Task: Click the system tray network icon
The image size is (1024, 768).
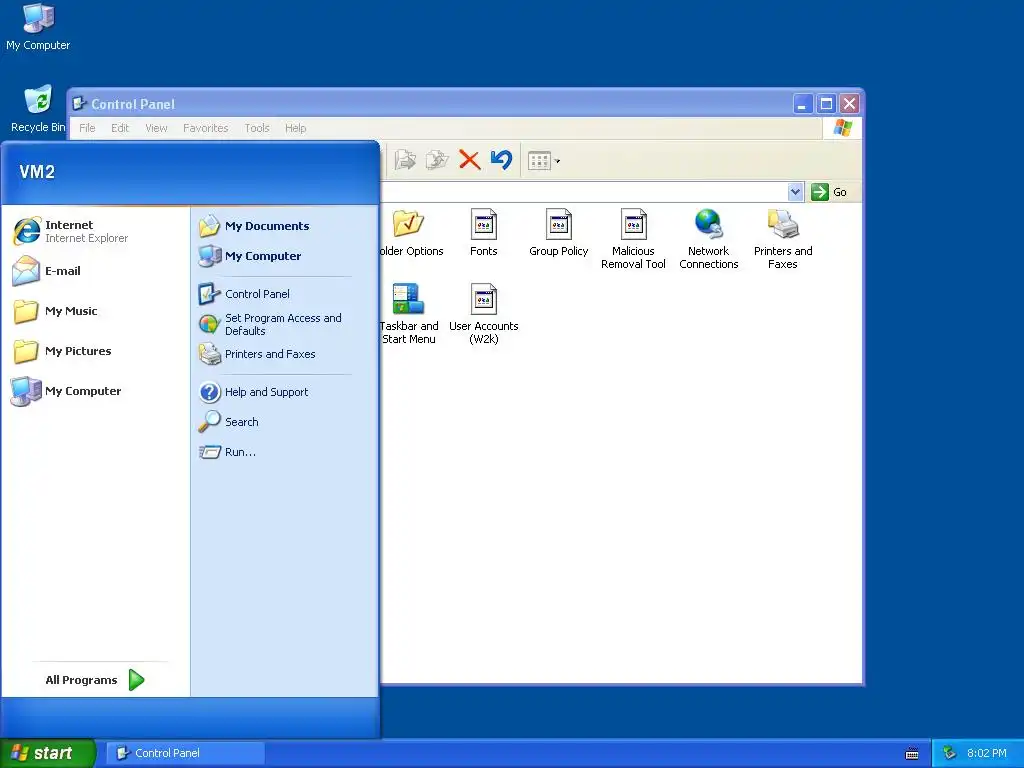Action: click(x=950, y=753)
